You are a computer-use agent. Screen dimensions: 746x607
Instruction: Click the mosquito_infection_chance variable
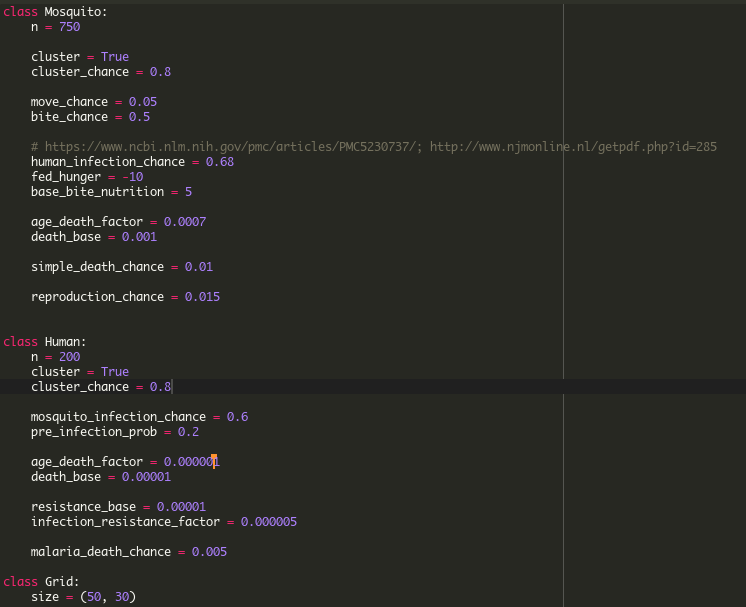click(118, 417)
